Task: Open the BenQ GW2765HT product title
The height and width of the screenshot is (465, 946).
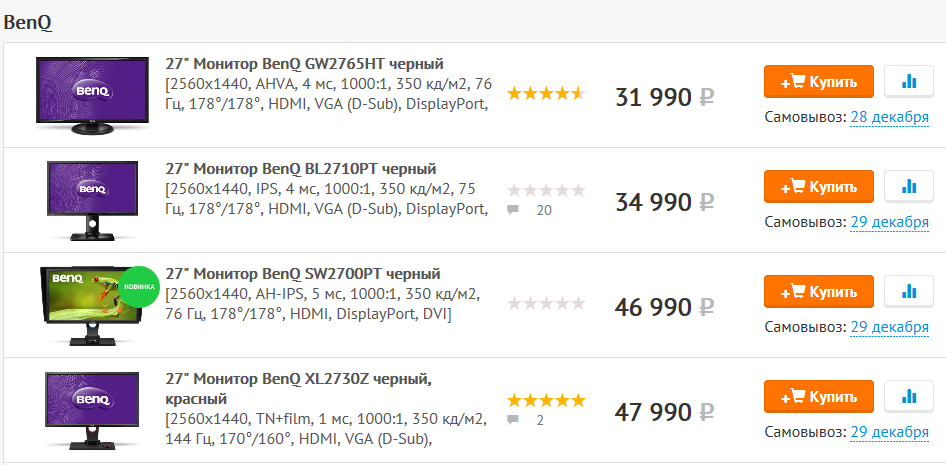Action: click(x=304, y=64)
